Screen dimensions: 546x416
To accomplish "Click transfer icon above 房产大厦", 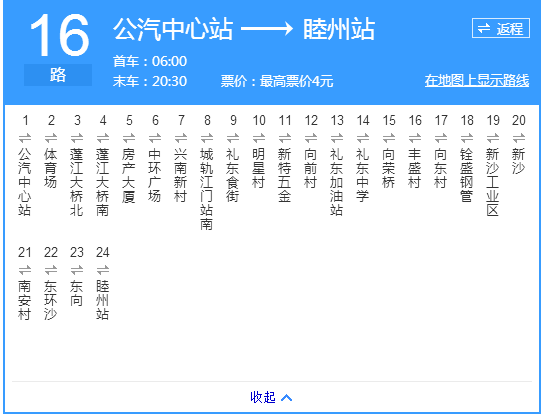I will coord(129,138).
